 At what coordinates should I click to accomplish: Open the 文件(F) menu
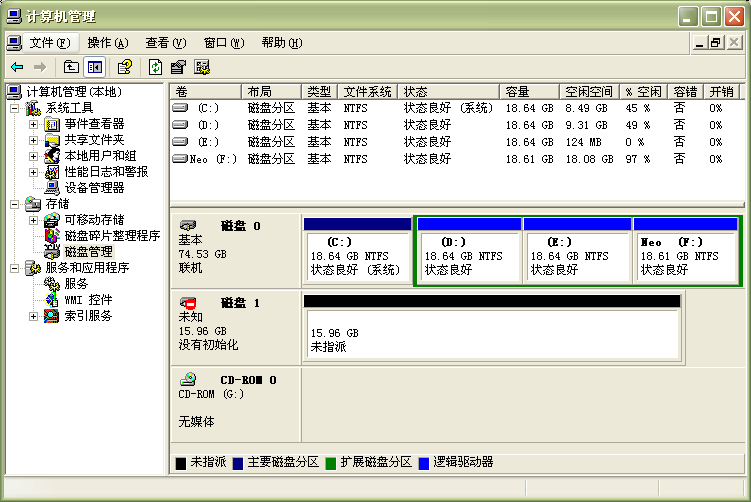tap(50, 43)
